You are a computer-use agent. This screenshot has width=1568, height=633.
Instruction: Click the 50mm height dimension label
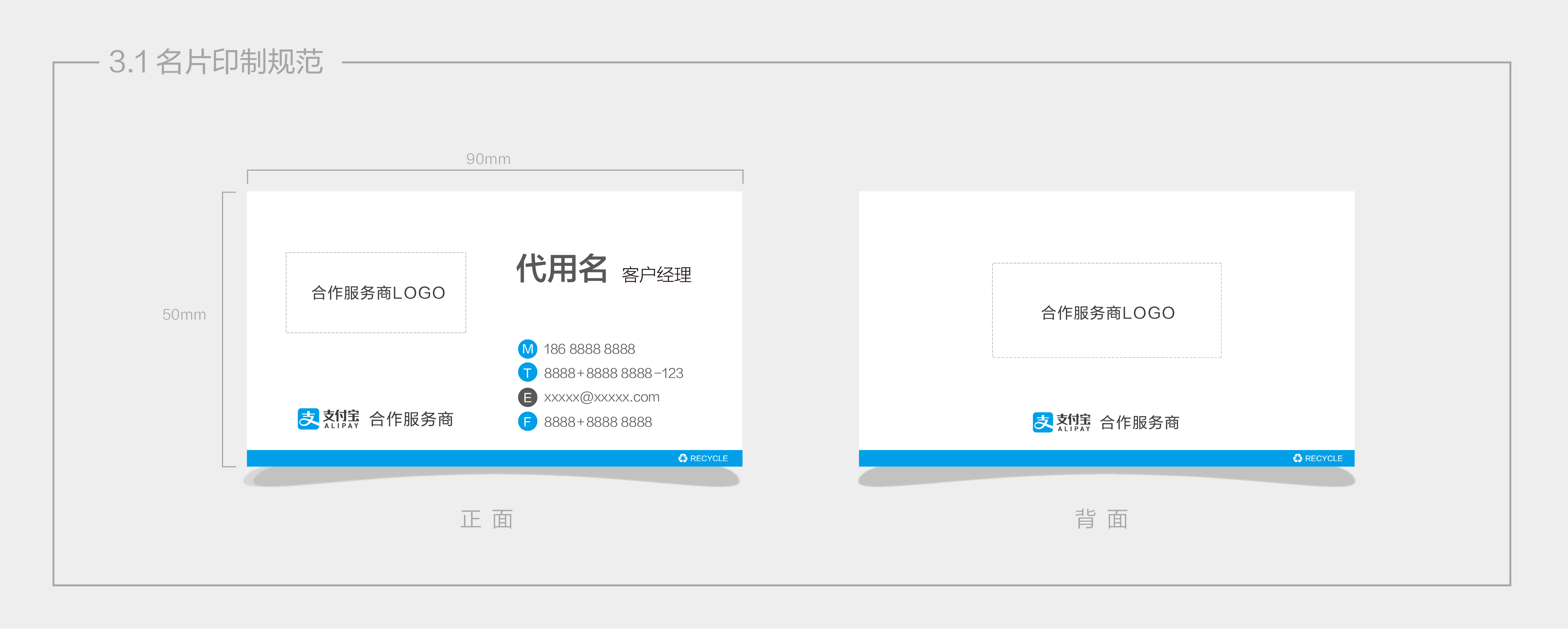coord(184,315)
